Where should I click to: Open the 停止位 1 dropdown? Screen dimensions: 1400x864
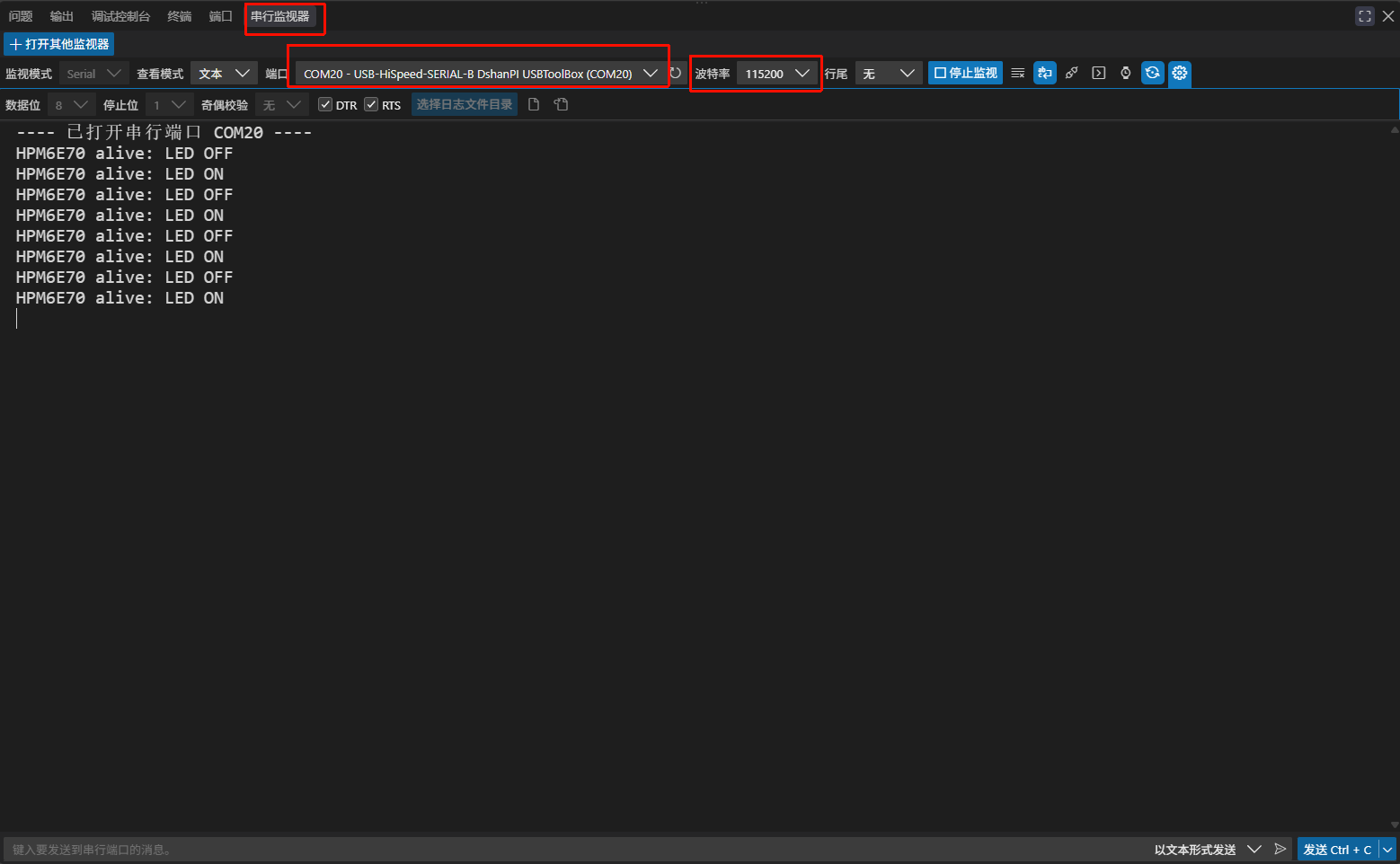(170, 105)
